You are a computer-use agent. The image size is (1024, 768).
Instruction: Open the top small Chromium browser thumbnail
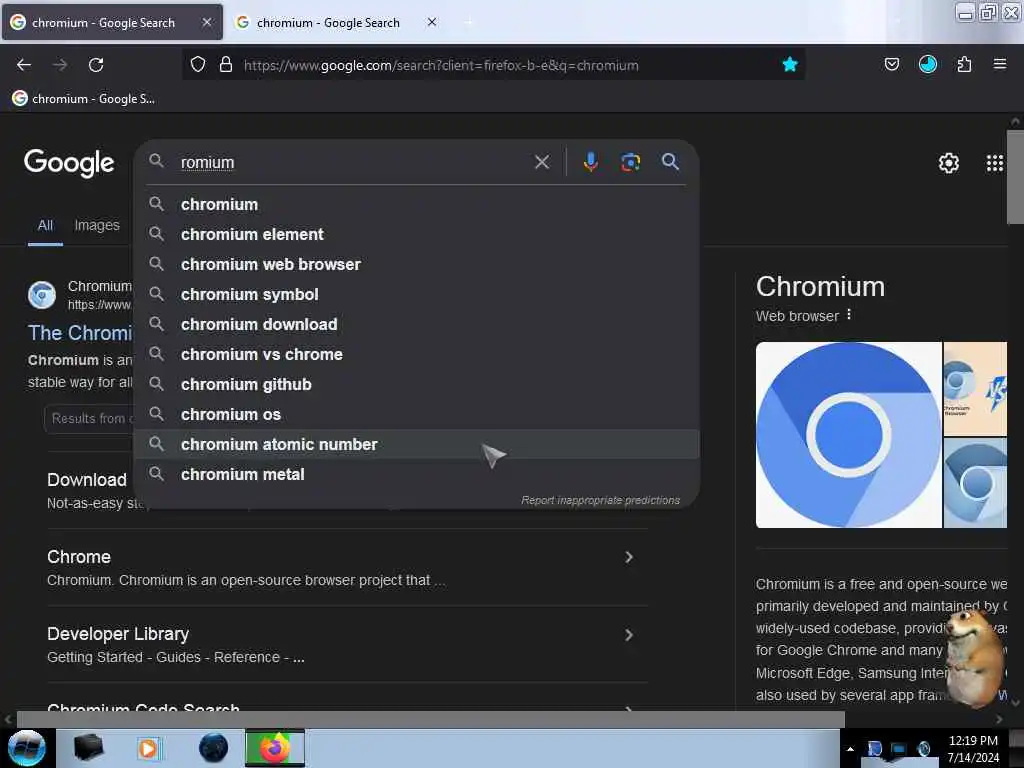[975, 389]
